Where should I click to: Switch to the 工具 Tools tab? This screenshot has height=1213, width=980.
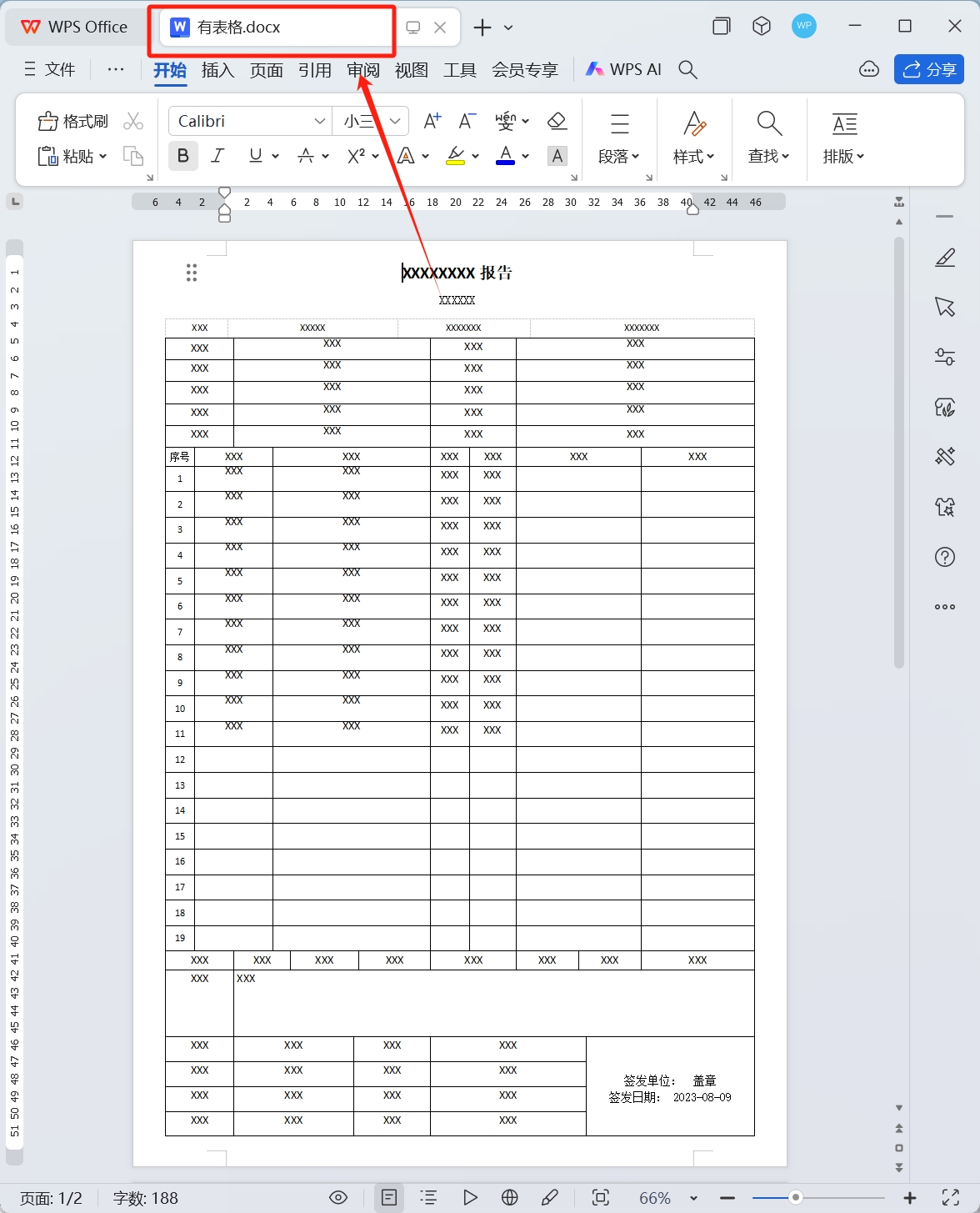pyautogui.click(x=460, y=70)
